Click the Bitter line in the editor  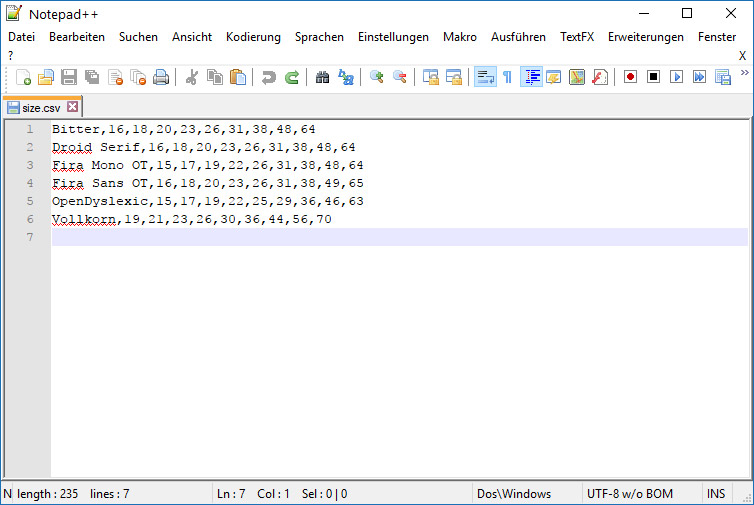point(184,129)
